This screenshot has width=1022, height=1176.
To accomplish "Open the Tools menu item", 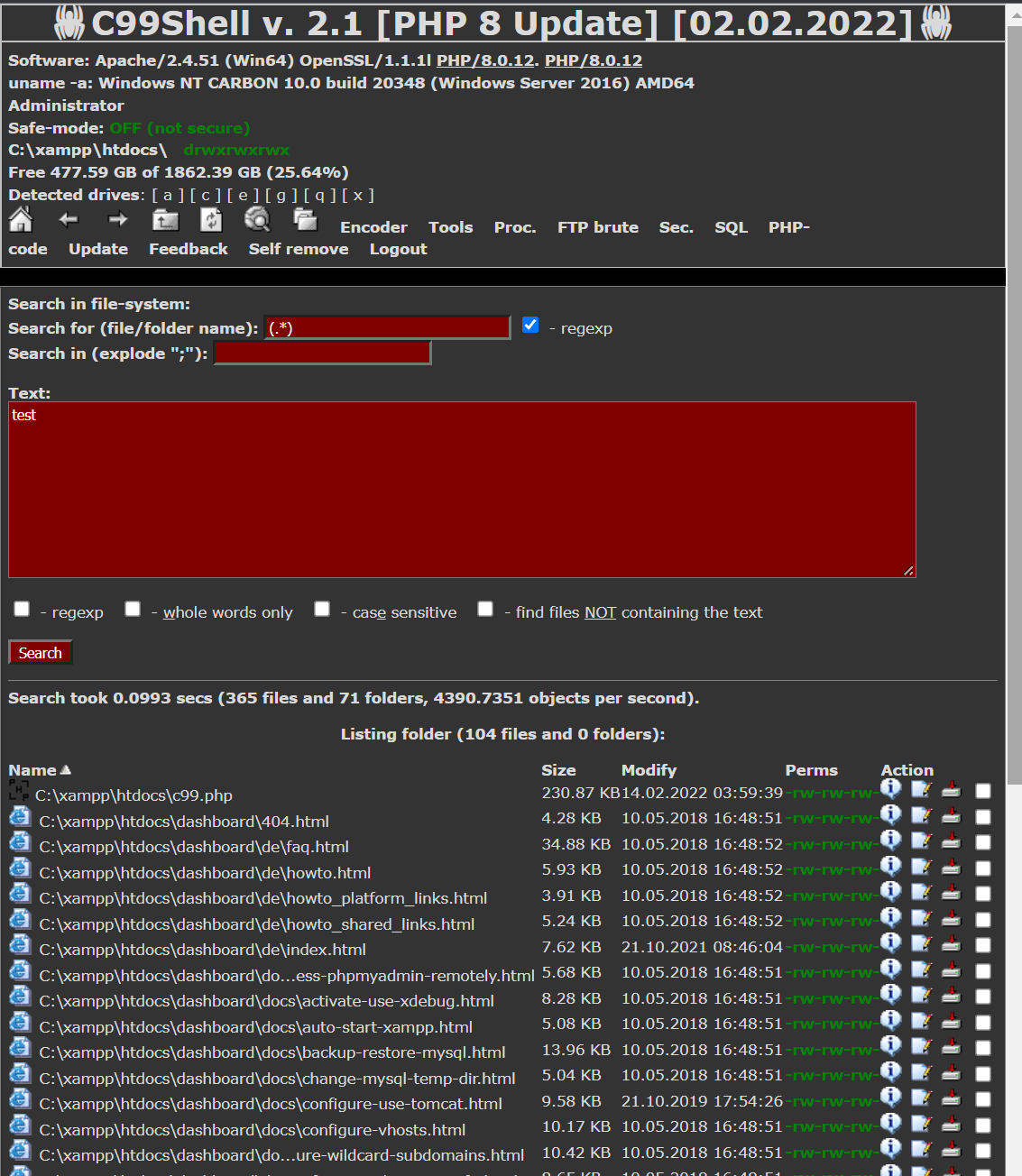I will point(451,227).
